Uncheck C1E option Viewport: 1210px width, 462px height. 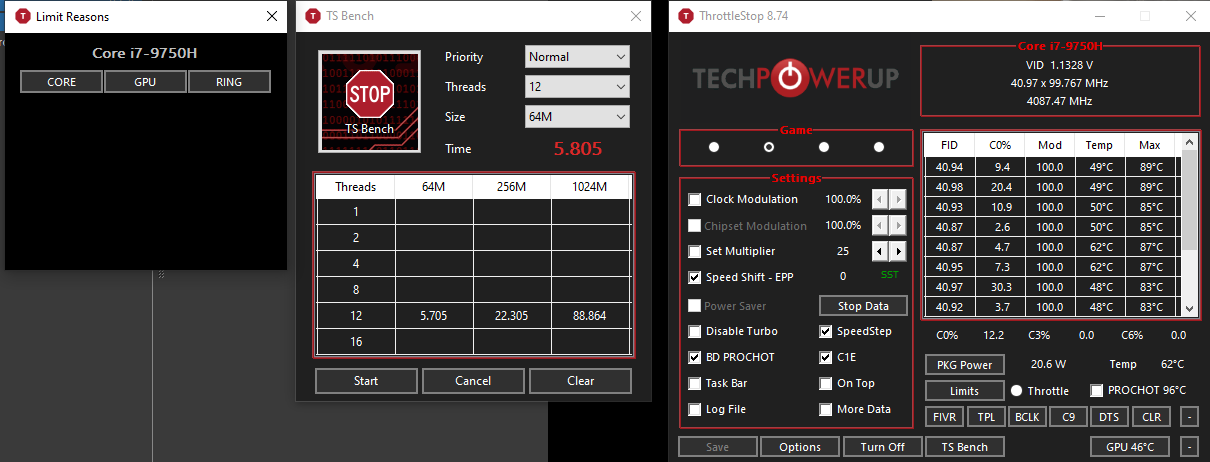[826, 357]
